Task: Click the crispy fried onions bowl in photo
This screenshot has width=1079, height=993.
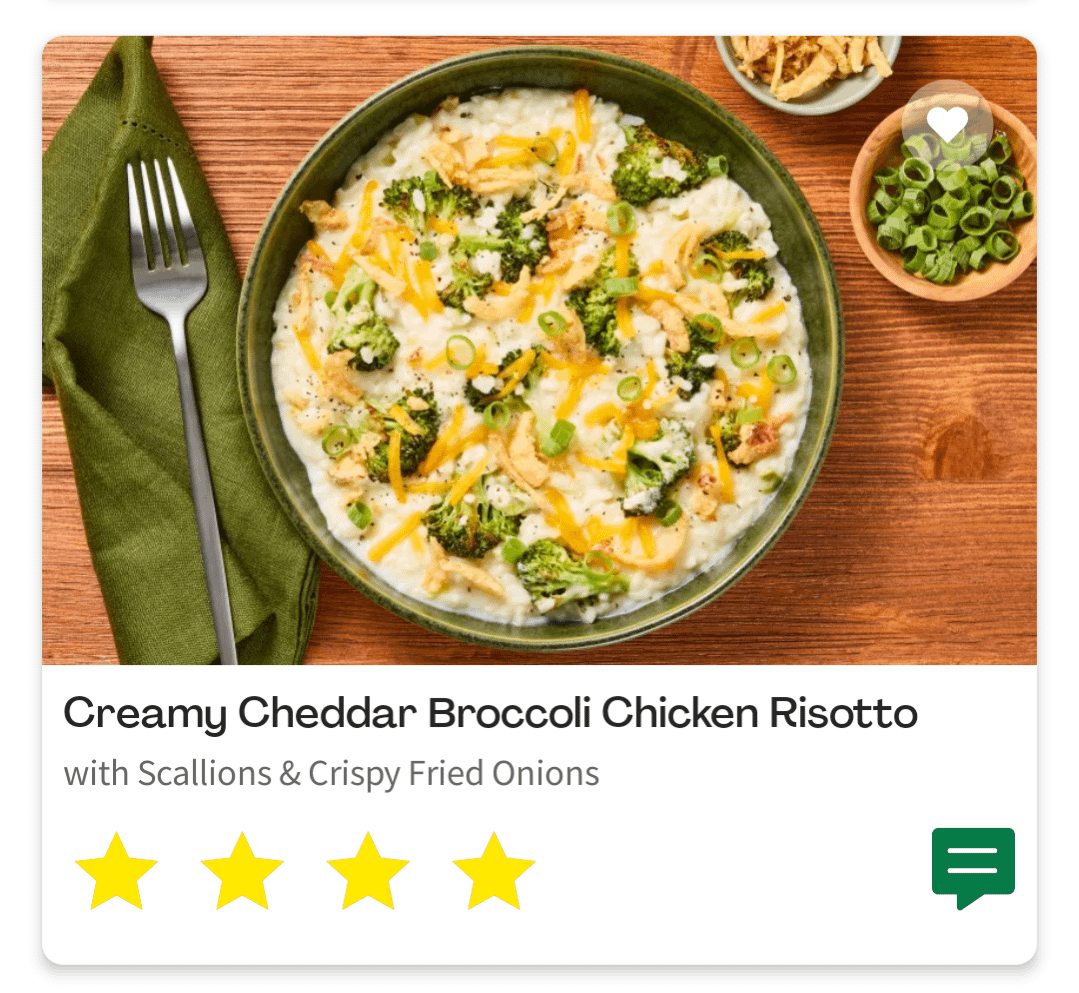Action: click(809, 69)
